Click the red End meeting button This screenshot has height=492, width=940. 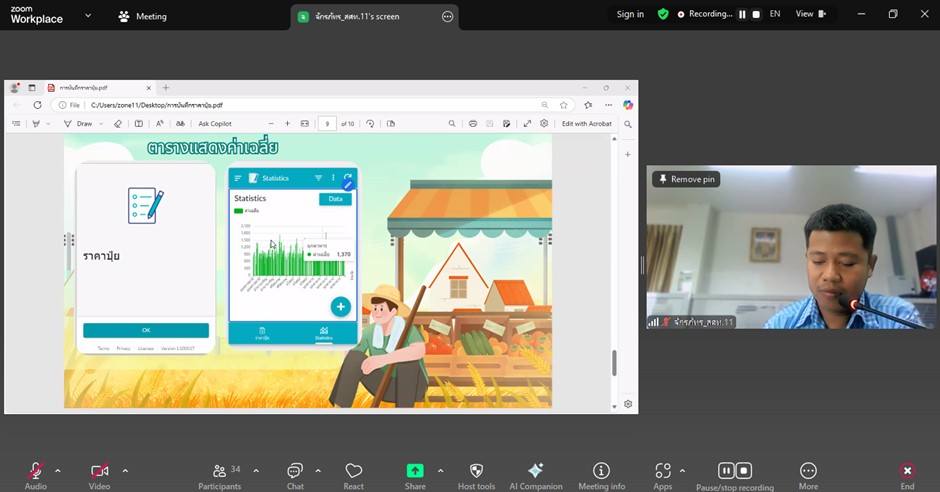point(907,471)
